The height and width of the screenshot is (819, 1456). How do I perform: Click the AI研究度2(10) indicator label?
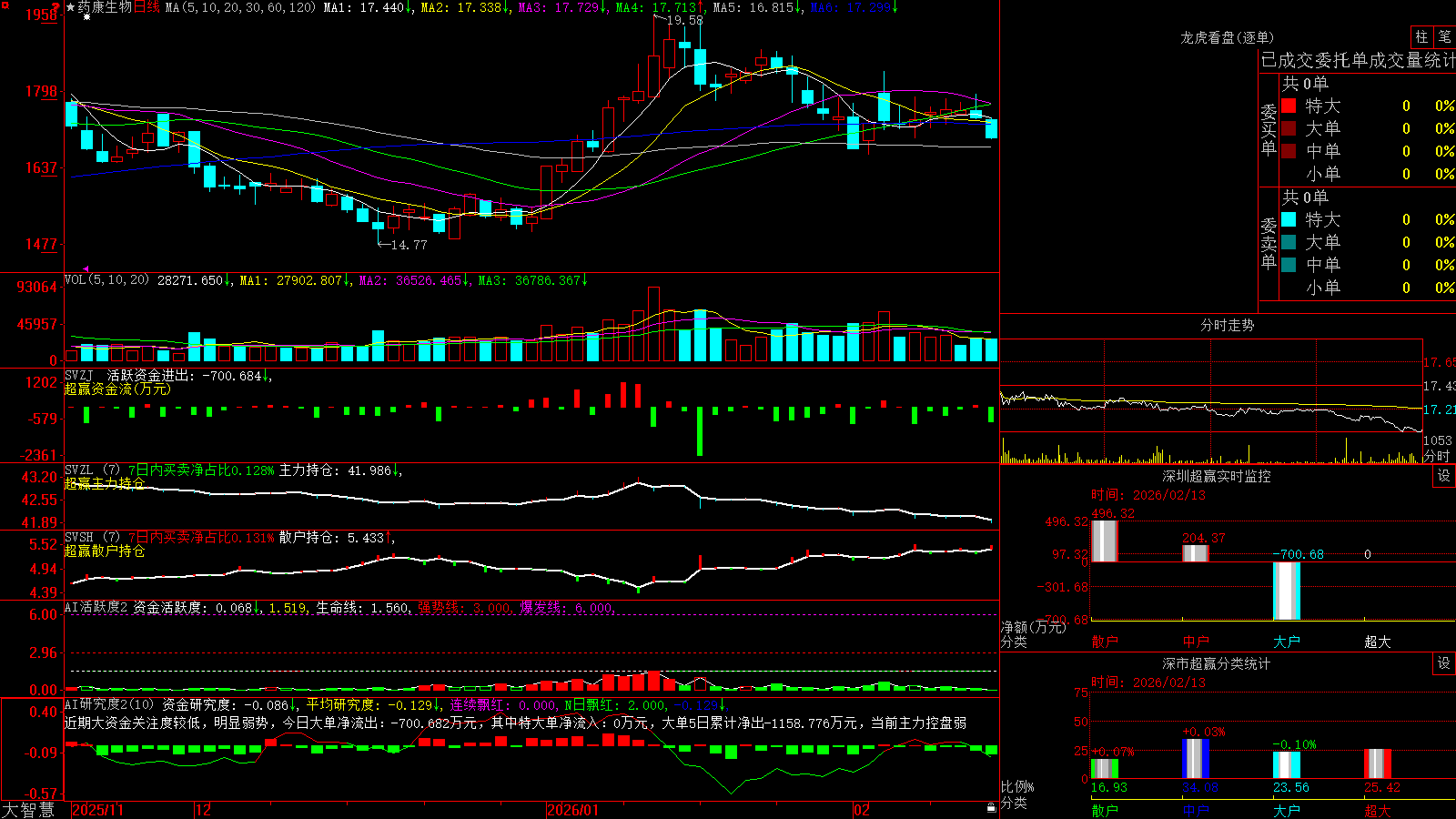pos(109,704)
